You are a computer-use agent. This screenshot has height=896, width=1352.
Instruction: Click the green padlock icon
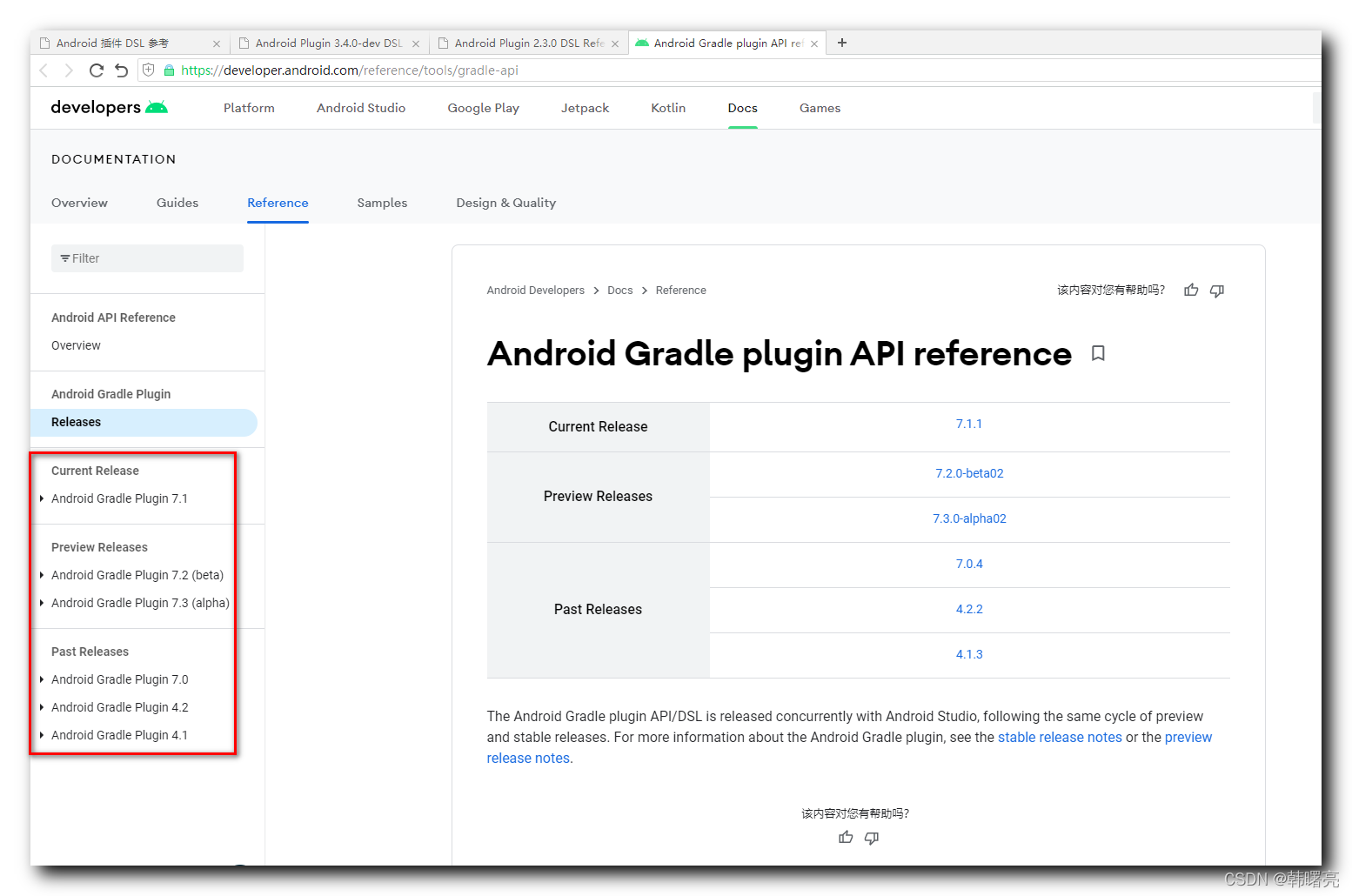pyautogui.click(x=170, y=70)
